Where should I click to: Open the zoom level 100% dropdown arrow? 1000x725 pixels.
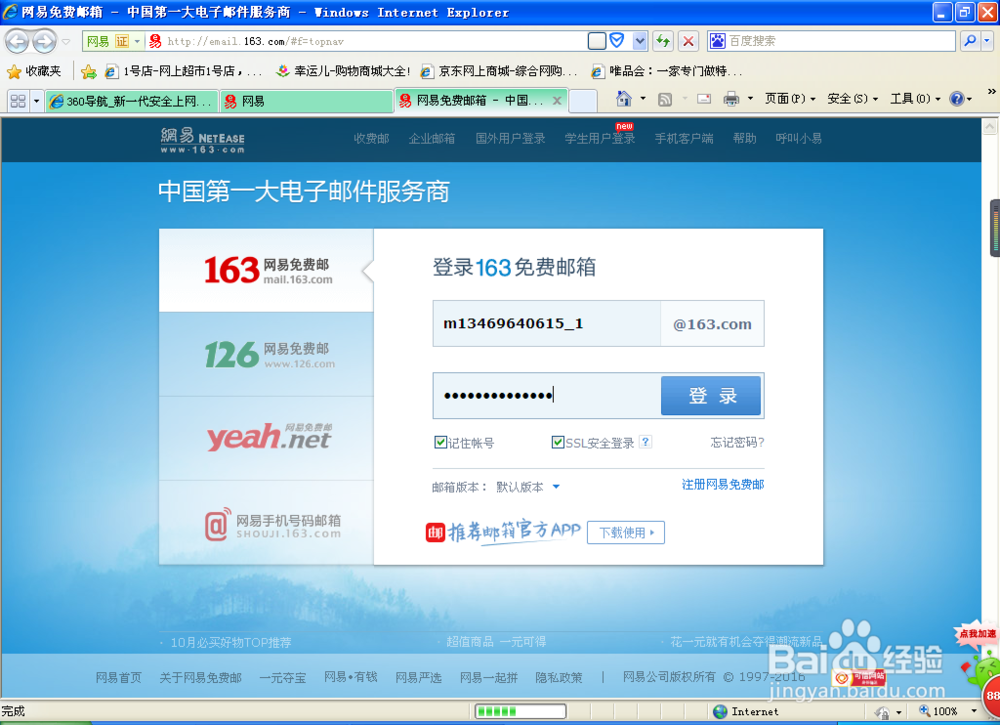pyautogui.click(x=973, y=711)
